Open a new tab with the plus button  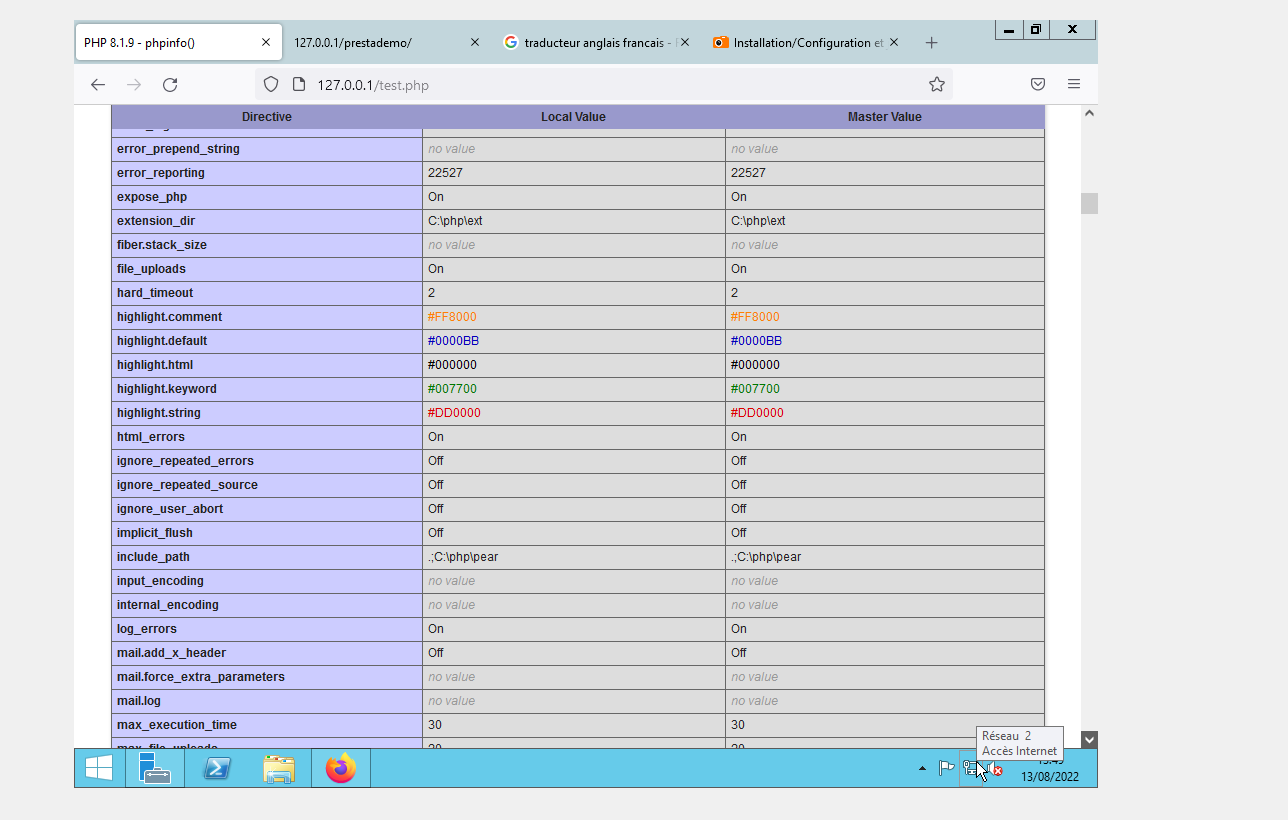click(x=932, y=43)
